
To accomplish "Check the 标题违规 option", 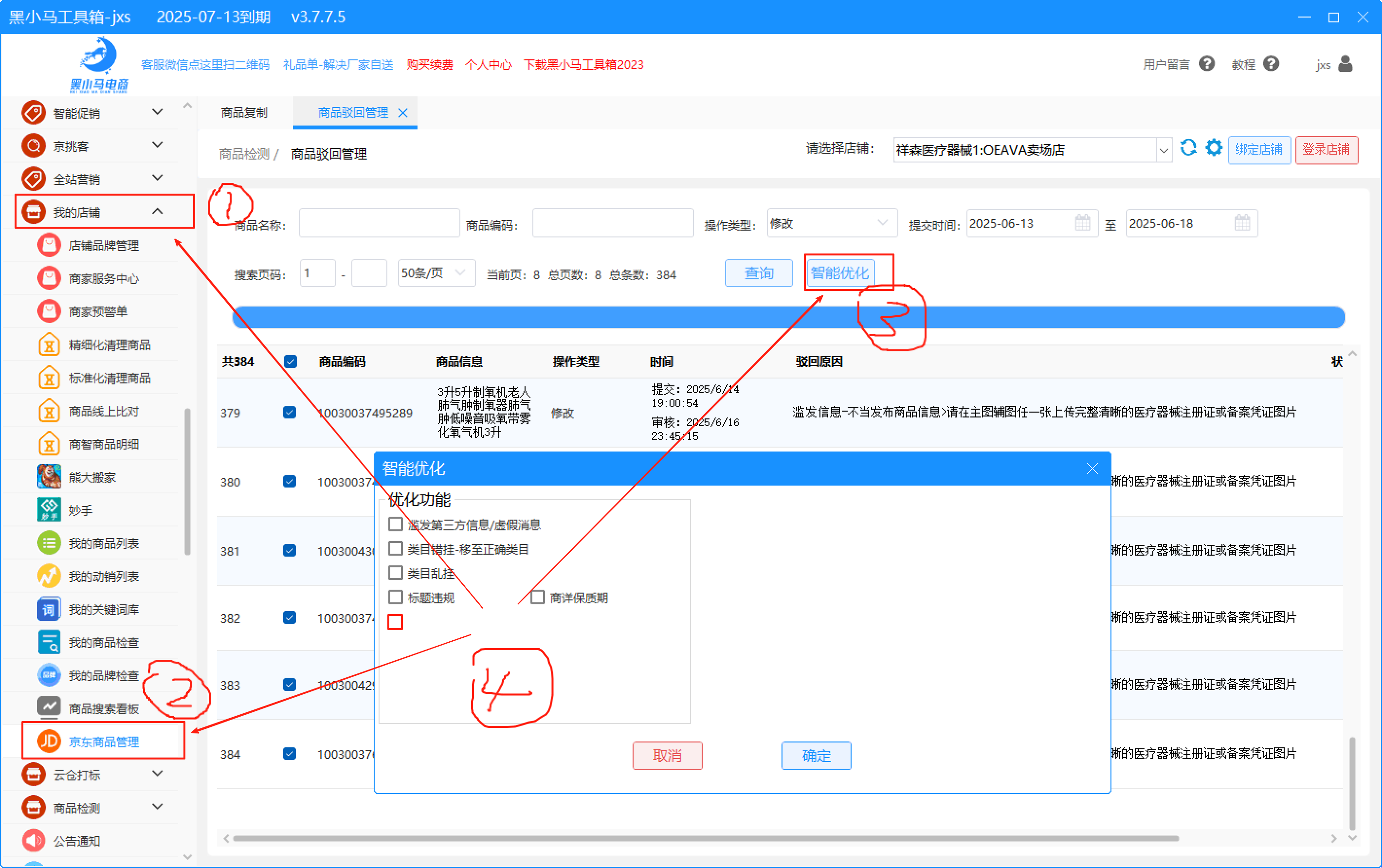I will point(395,597).
